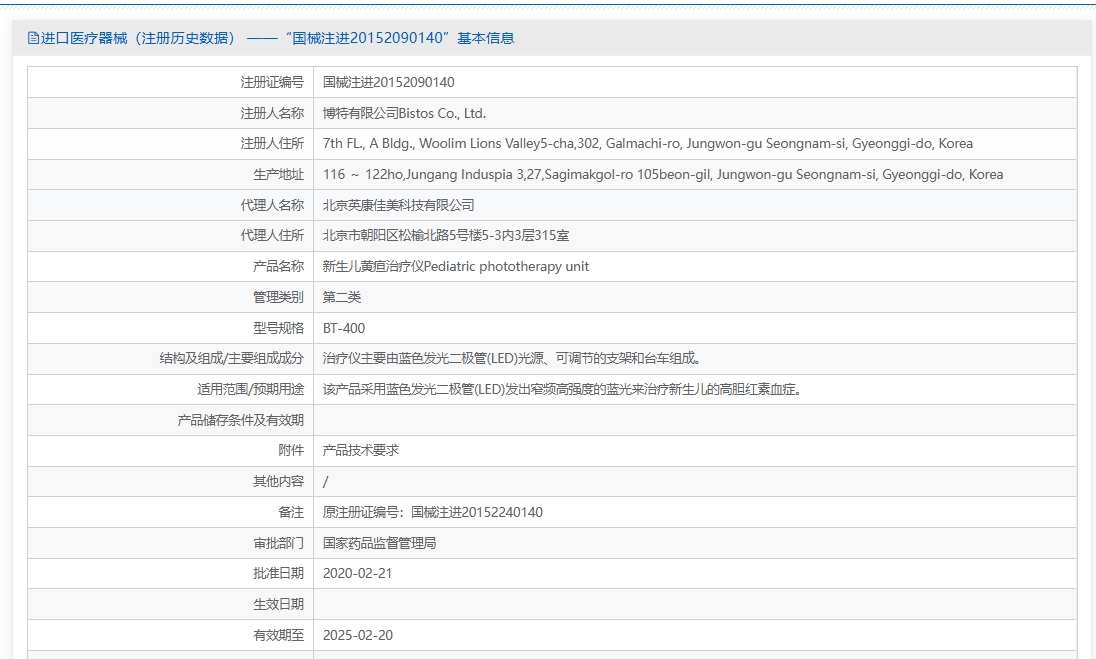Click the 其他内容 label
Image resolution: width=1096 pixels, height=659 pixels.
pos(279,481)
